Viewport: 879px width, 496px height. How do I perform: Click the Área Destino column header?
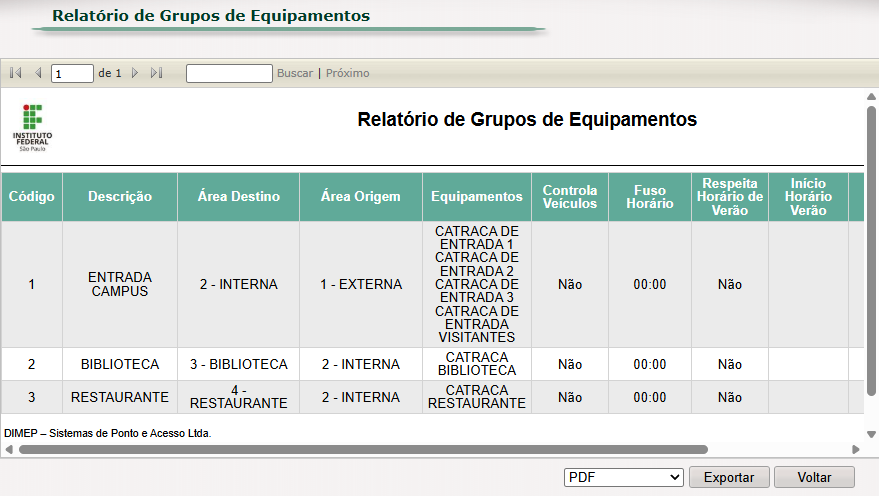pos(239,197)
